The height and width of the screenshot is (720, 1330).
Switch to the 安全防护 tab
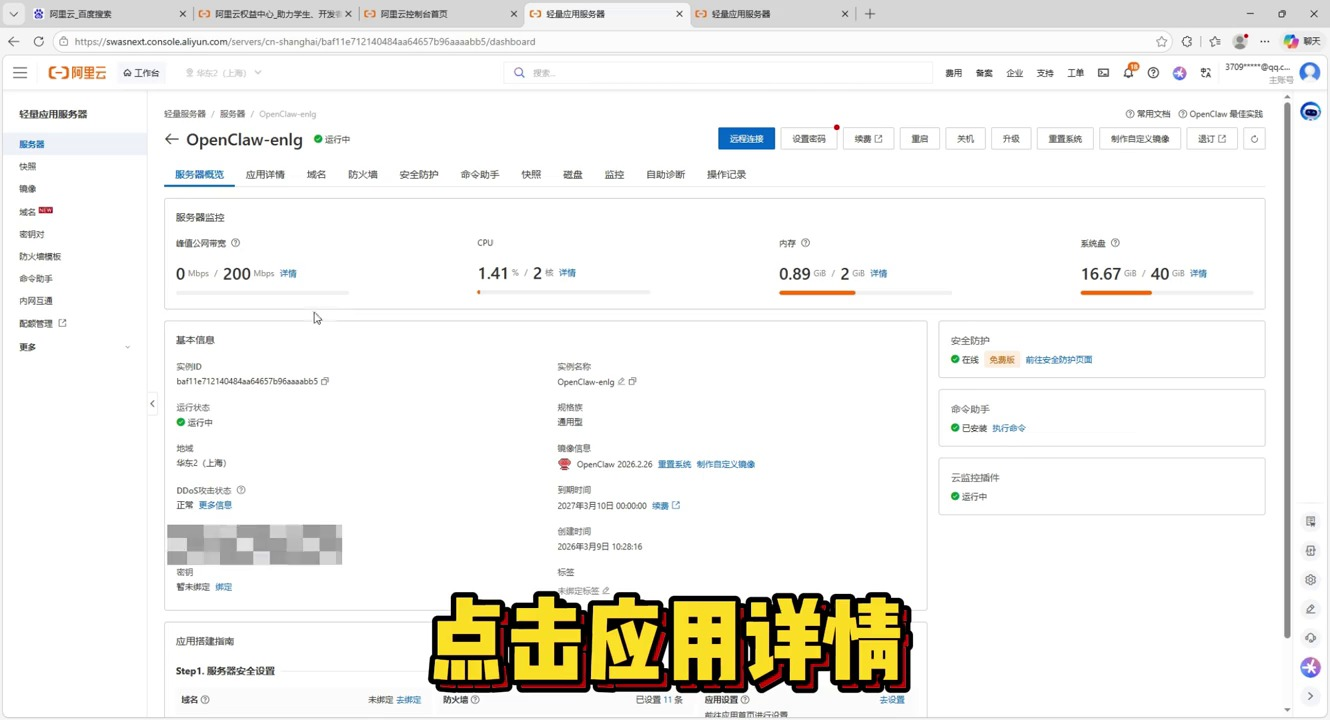pos(419,174)
